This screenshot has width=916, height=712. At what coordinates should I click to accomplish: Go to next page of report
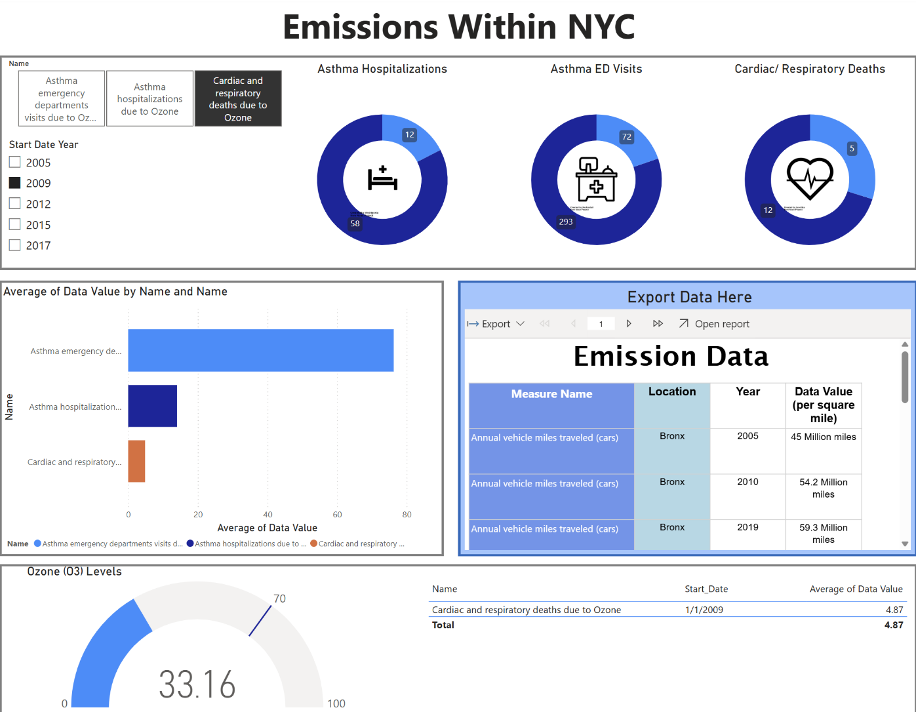[x=629, y=324]
